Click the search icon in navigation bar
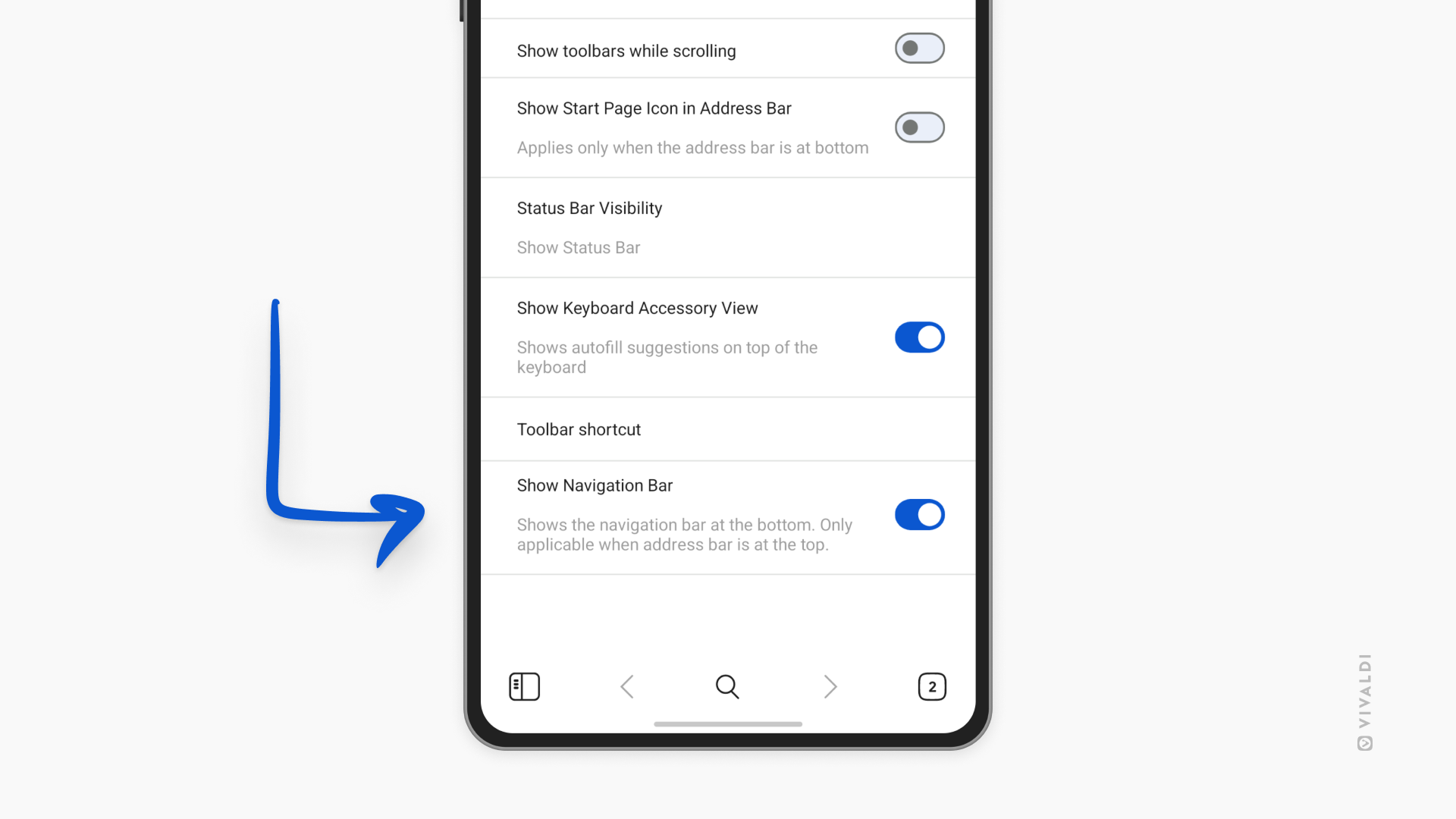 (727, 686)
